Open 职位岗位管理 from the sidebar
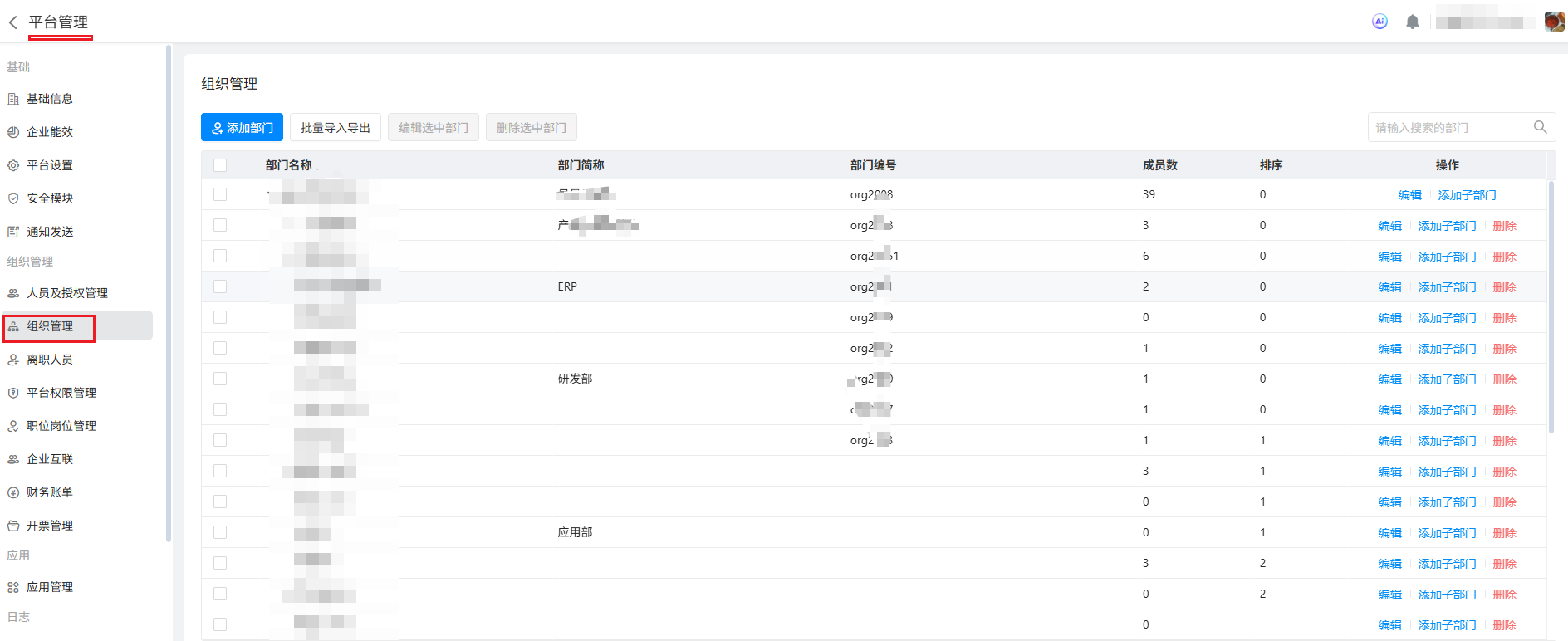The image size is (1568, 641). [61, 426]
